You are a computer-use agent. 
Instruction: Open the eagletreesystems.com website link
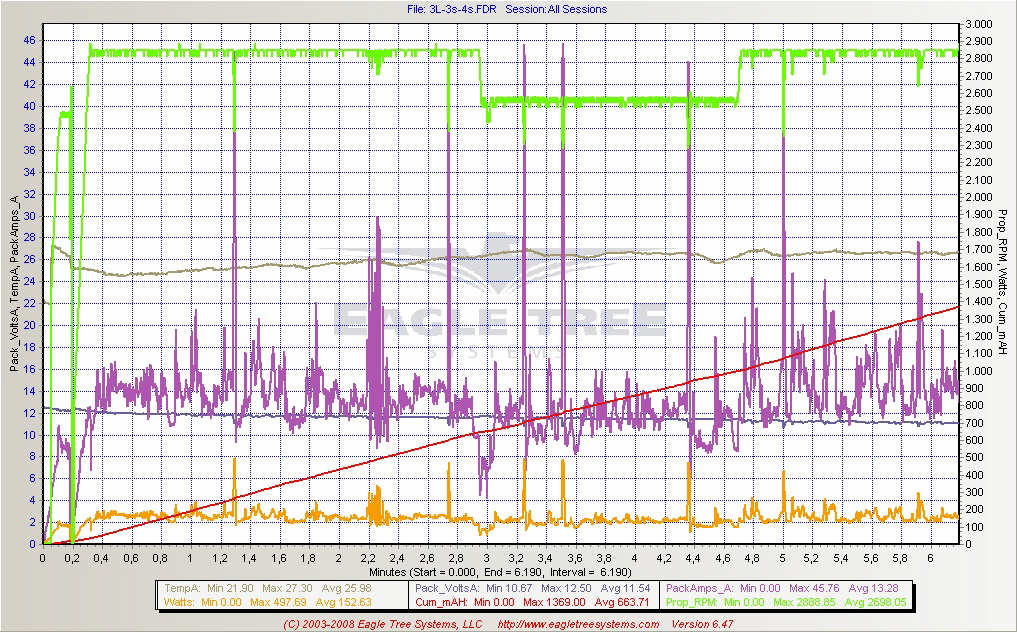(x=576, y=624)
